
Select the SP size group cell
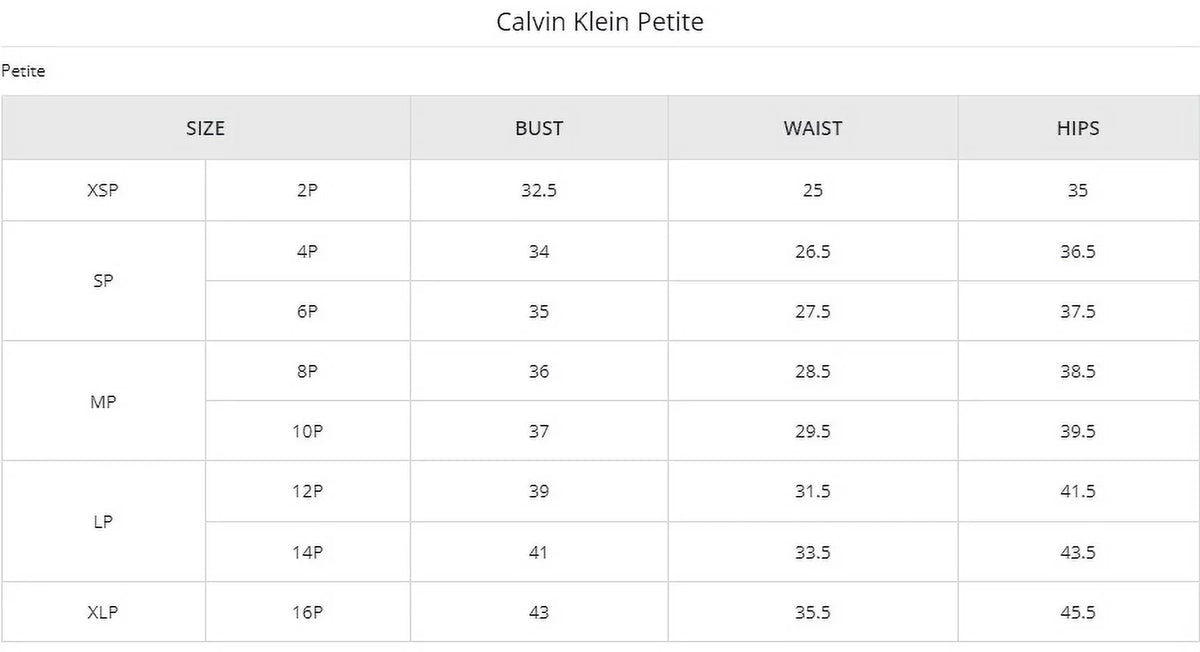pos(103,281)
